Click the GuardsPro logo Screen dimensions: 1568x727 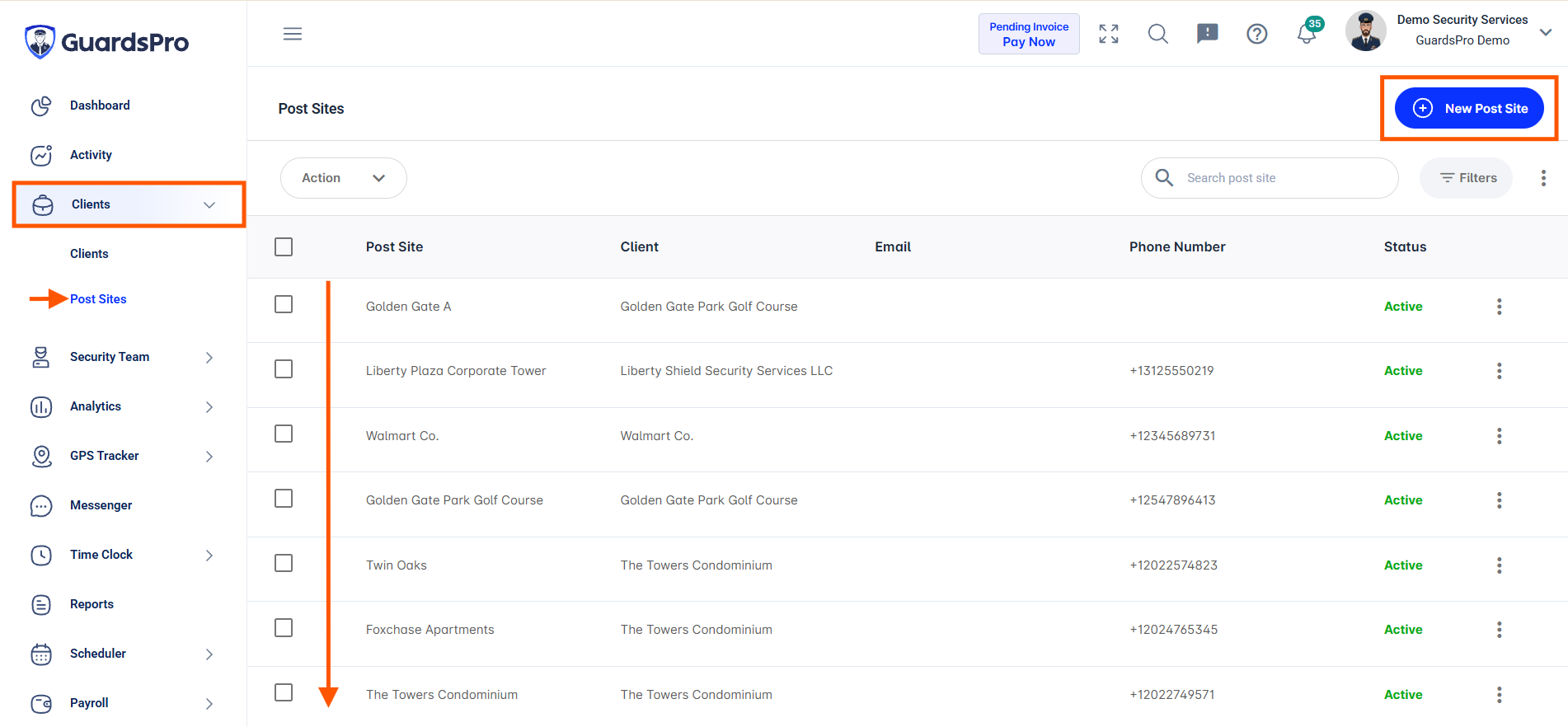click(x=107, y=41)
